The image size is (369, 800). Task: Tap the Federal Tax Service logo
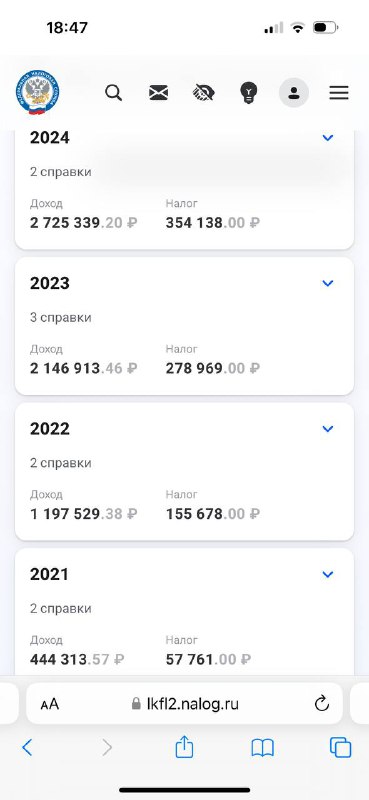pyautogui.click(x=37, y=92)
